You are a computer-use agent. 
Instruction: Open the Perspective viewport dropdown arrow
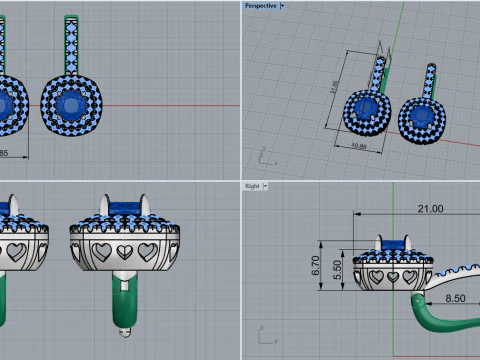pos(282,6)
